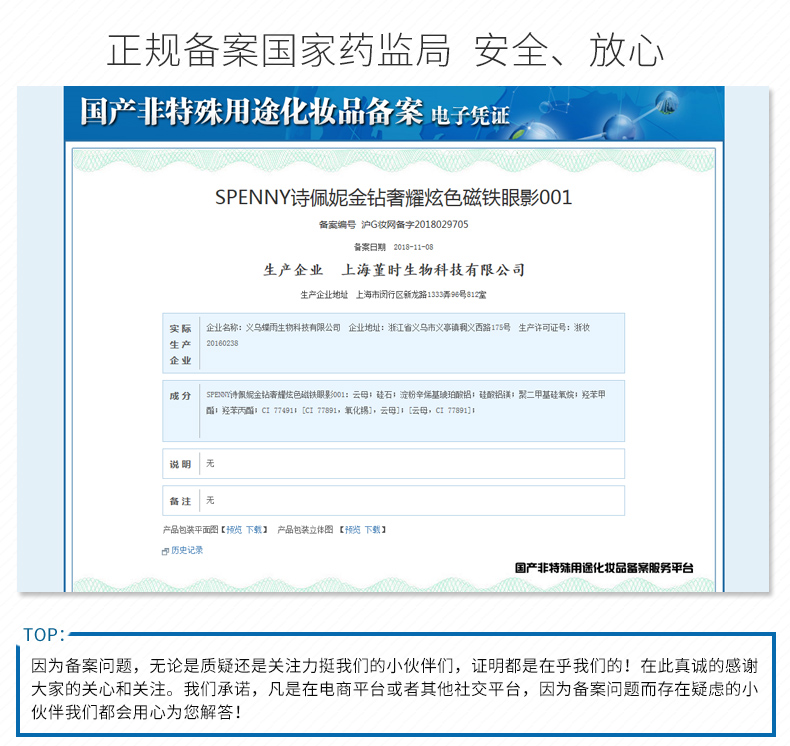Open the 历史记录 link

pyautogui.click(x=187, y=550)
